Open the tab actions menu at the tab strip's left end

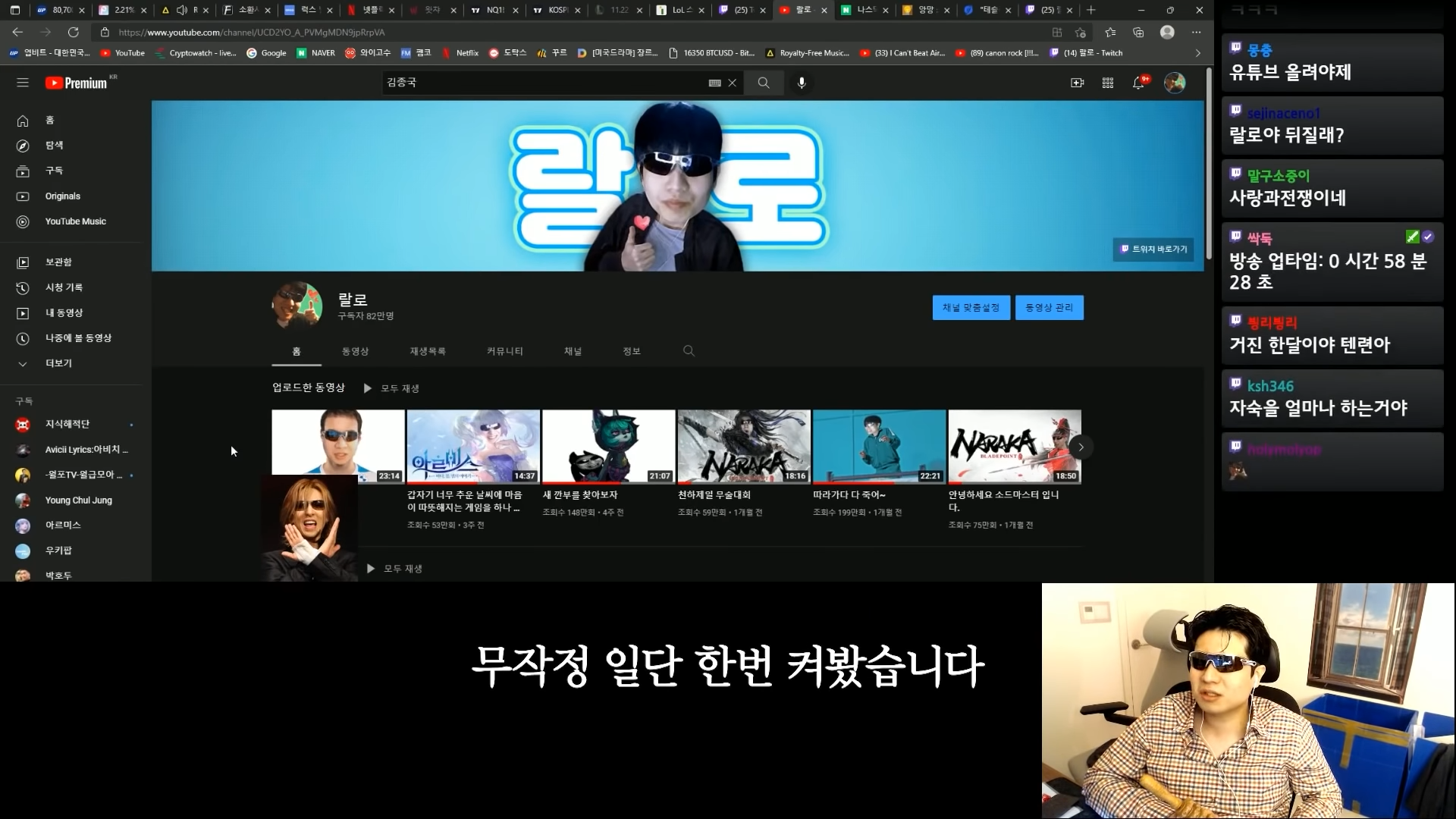tap(15, 10)
